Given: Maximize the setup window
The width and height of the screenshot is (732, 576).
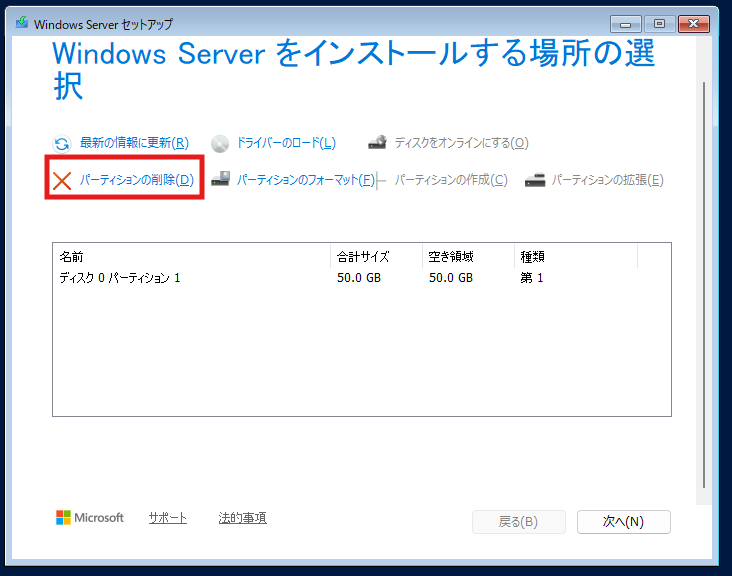Looking at the screenshot, I should 659,24.
